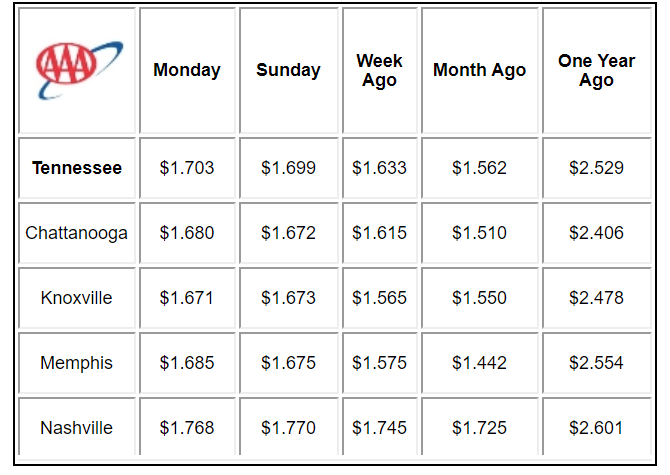Click Nashville Monday price $1.768
670x475 pixels.
187,428
